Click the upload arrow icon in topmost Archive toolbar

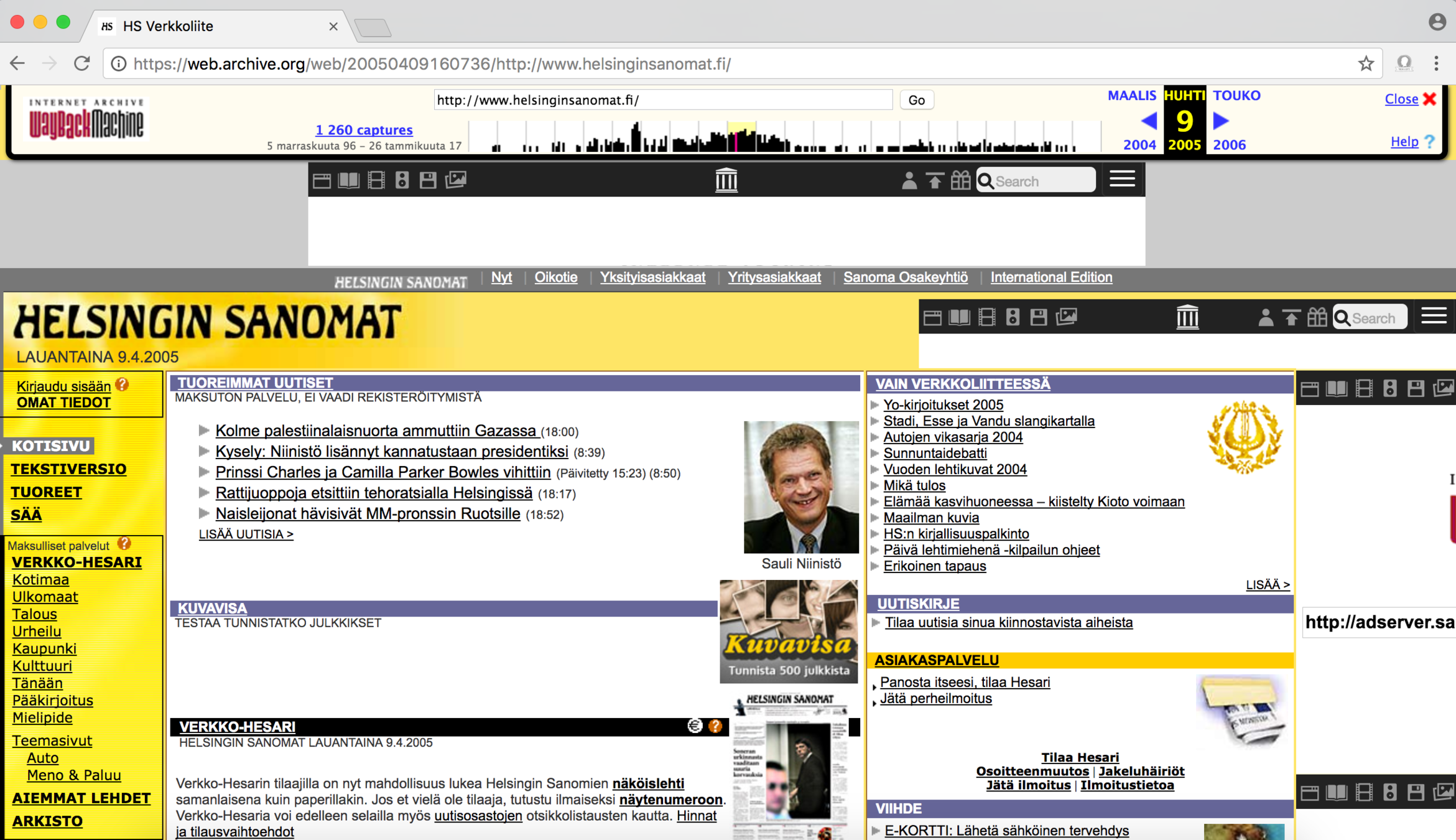pos(934,180)
